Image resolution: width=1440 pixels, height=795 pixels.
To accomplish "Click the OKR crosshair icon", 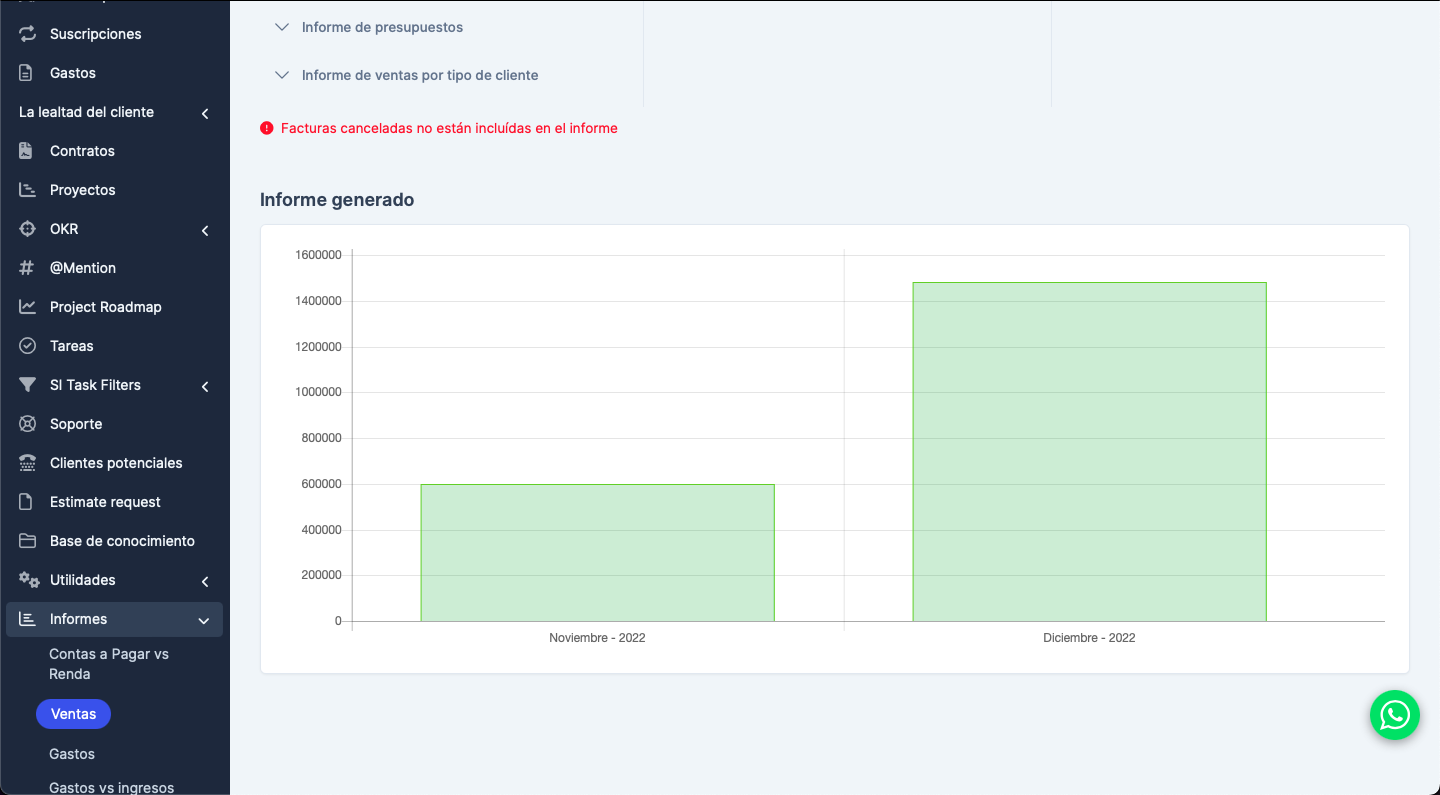I will pyautogui.click(x=27, y=229).
